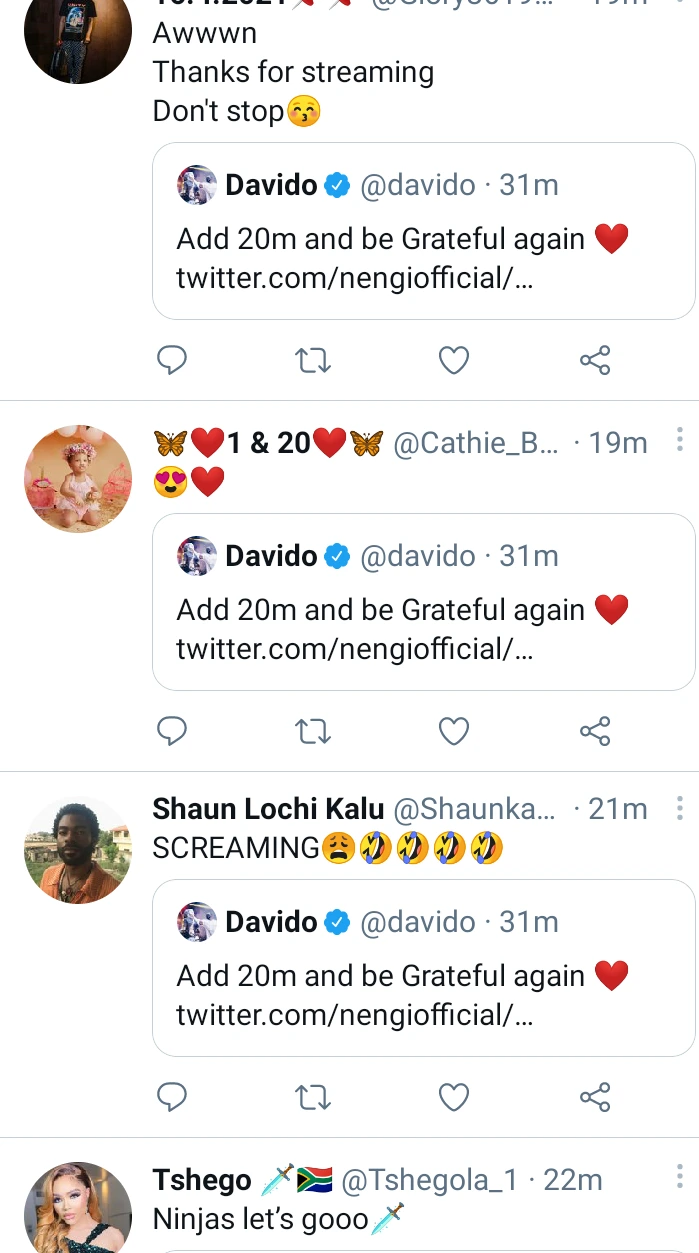Open more options for Cathie_B's tweet

tap(679, 440)
